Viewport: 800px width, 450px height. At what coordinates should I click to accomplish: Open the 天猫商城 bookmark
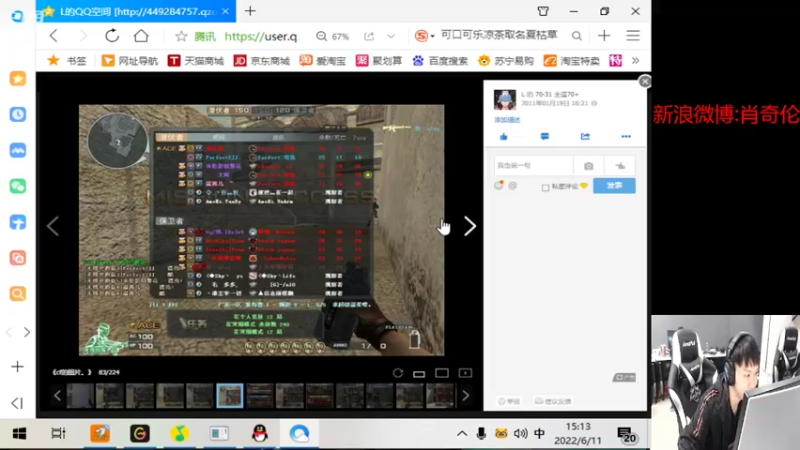pyautogui.click(x=196, y=61)
